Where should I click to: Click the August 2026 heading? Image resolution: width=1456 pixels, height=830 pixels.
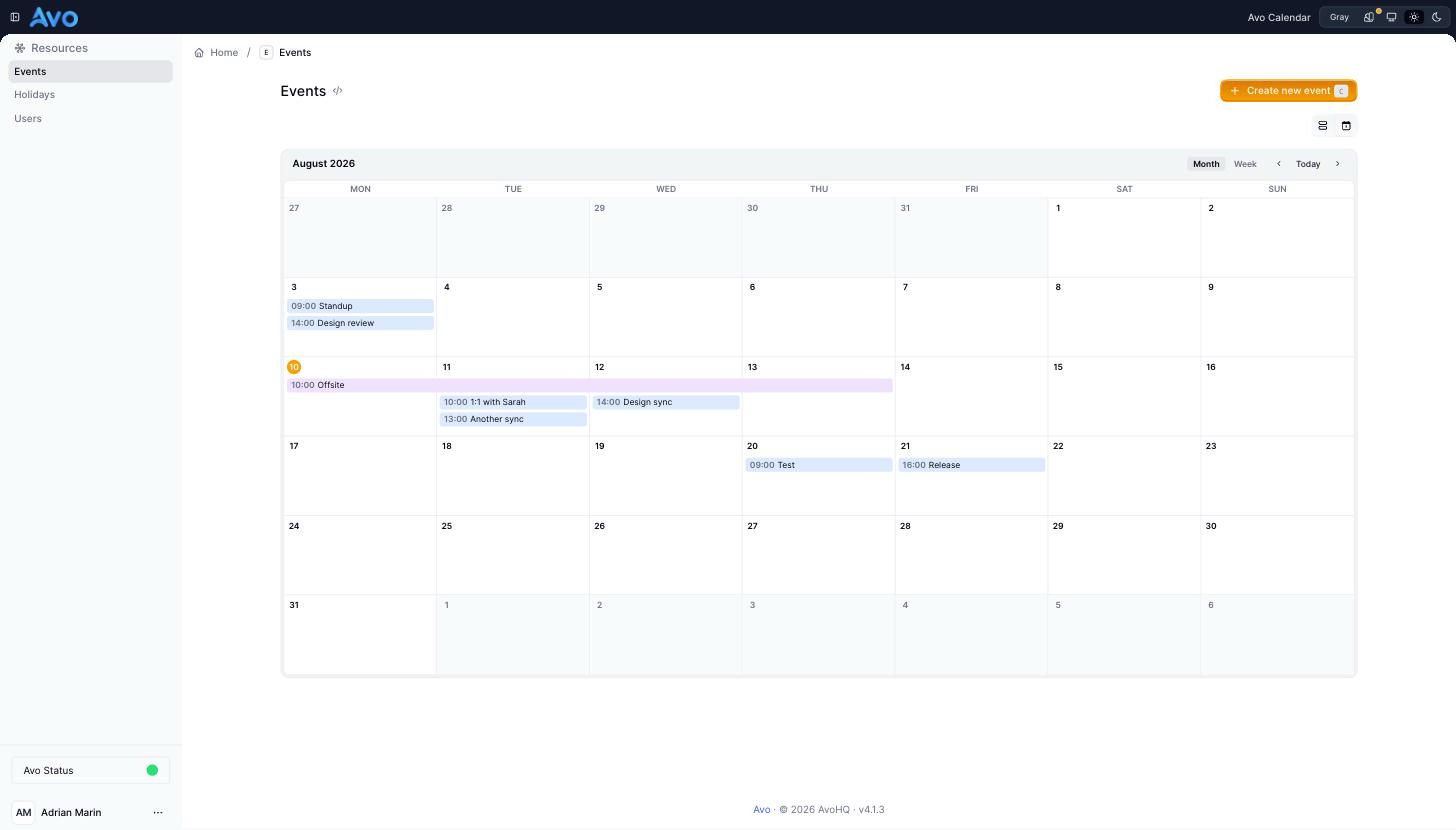[323, 164]
